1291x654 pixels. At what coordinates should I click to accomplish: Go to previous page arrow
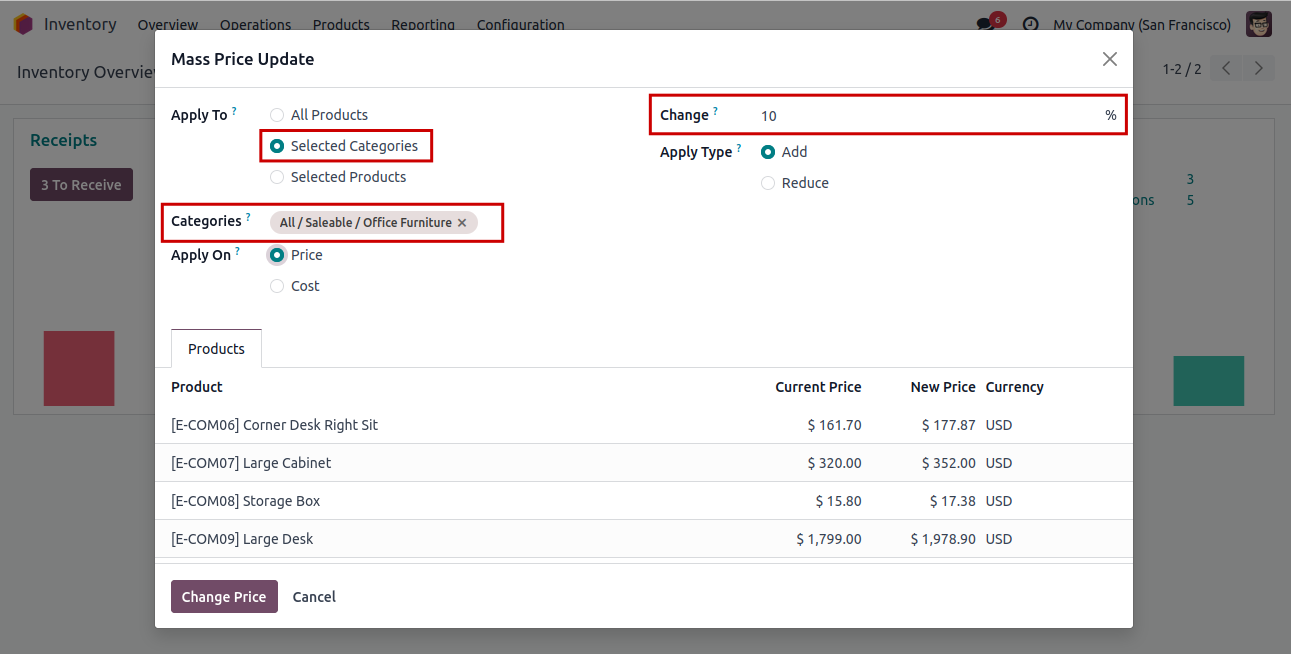[x=1226, y=69]
